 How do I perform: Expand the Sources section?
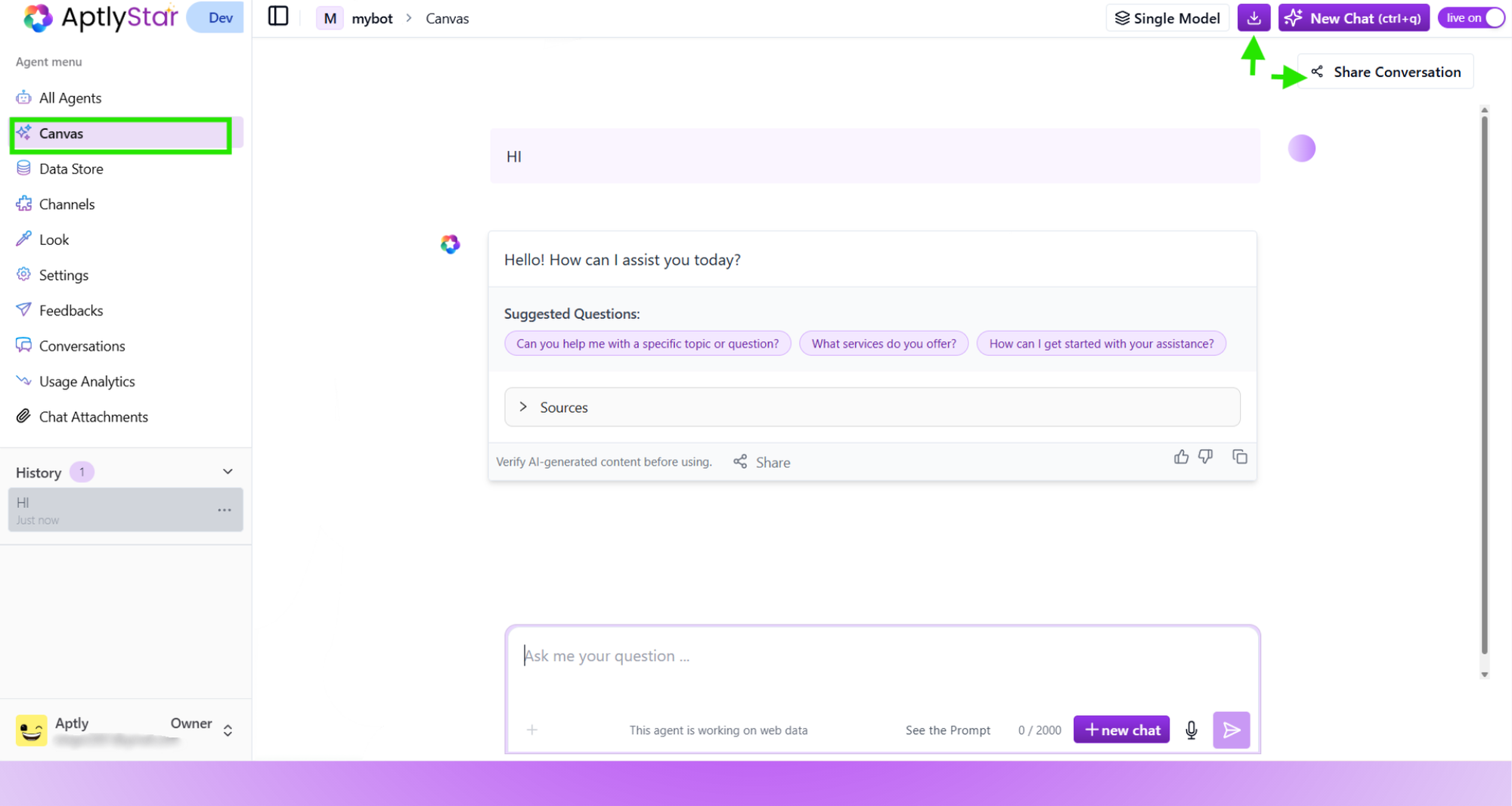click(x=872, y=407)
